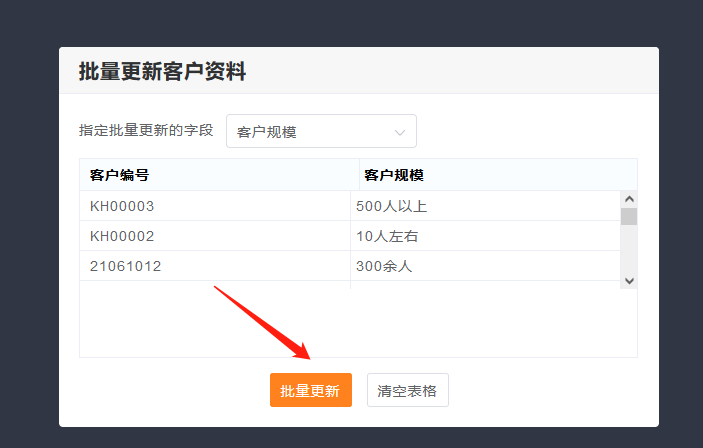This screenshot has height=448, width=703.
Task: Click the table scrollbar down arrow
Action: [x=629, y=281]
